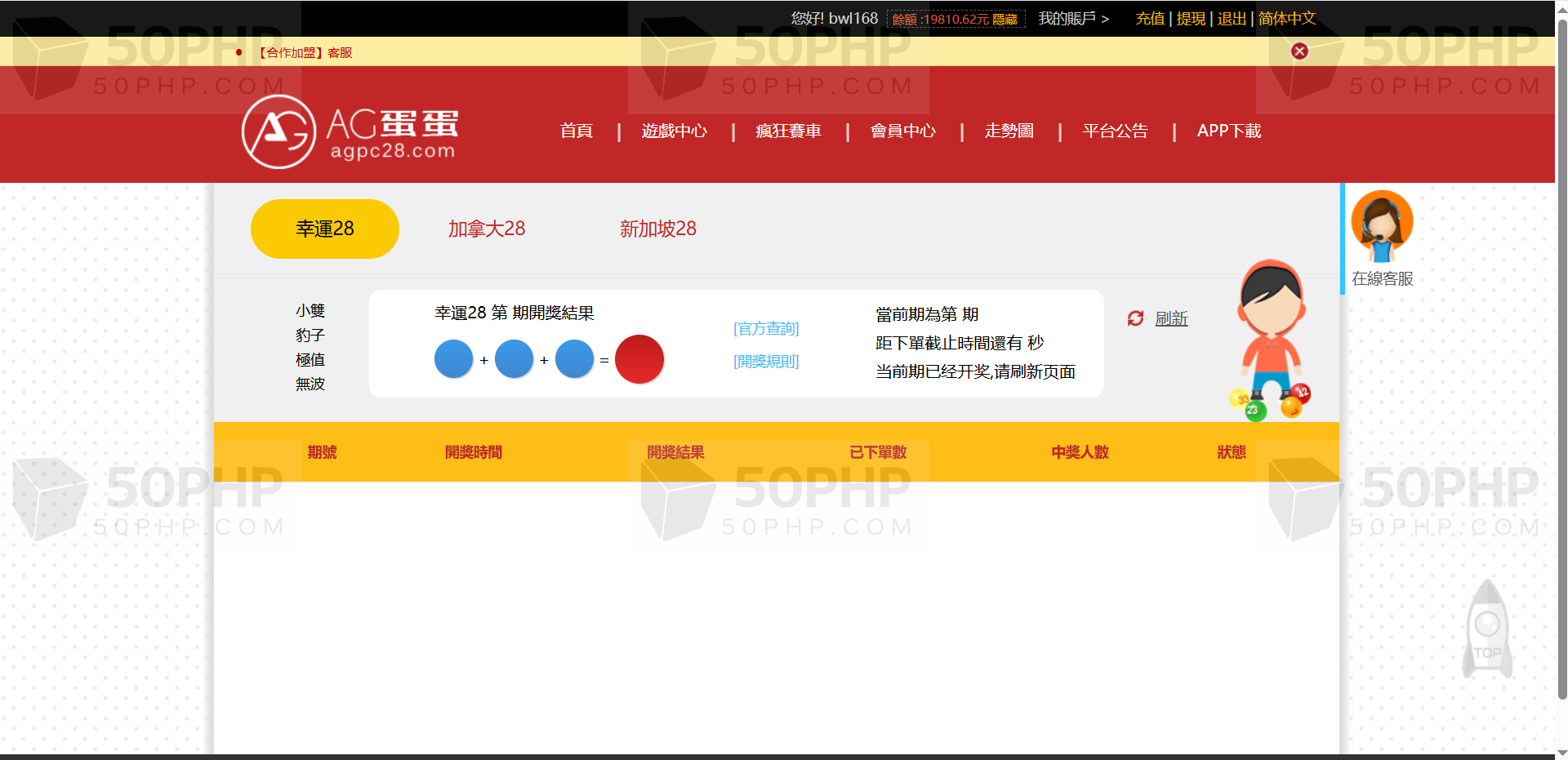This screenshot has width=1568, height=760.
Task: Click the AG蛋蛋 logo
Action: click(350, 131)
